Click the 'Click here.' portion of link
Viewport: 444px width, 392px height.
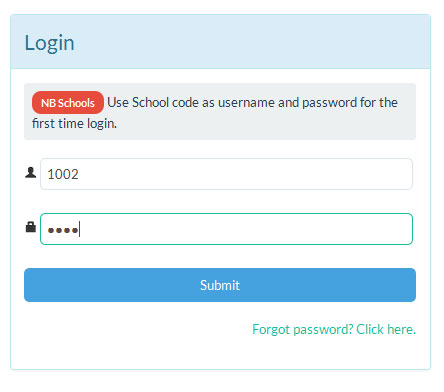tap(386, 329)
